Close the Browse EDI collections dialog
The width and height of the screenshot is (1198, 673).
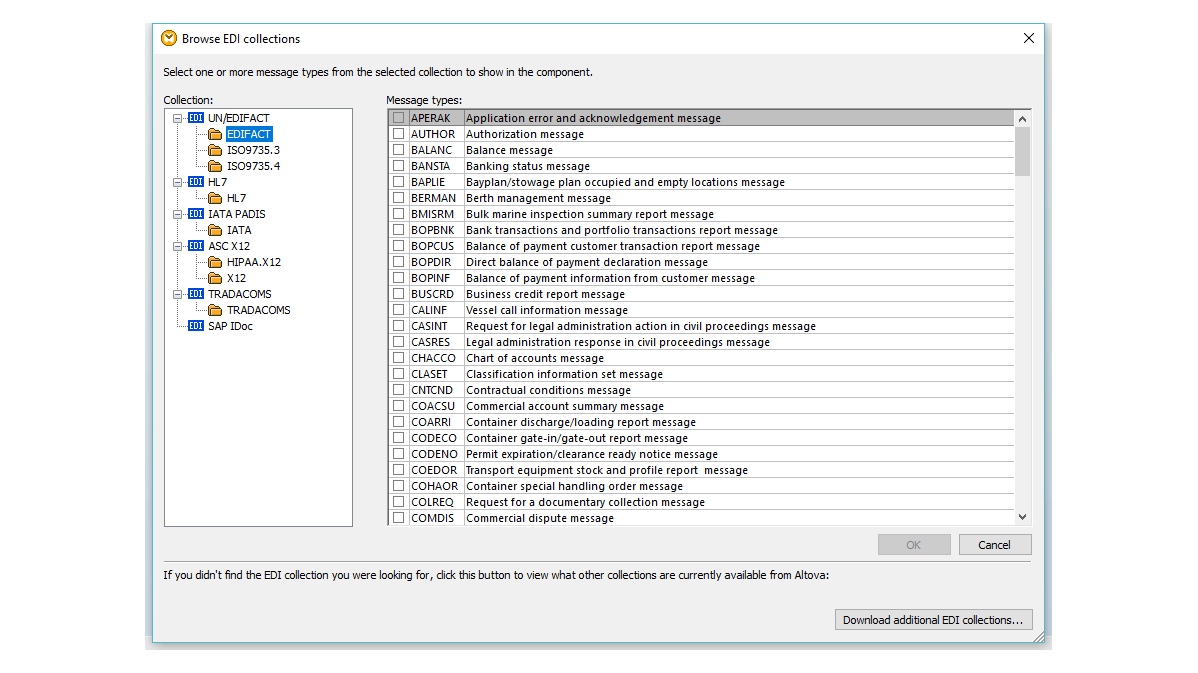1028,38
